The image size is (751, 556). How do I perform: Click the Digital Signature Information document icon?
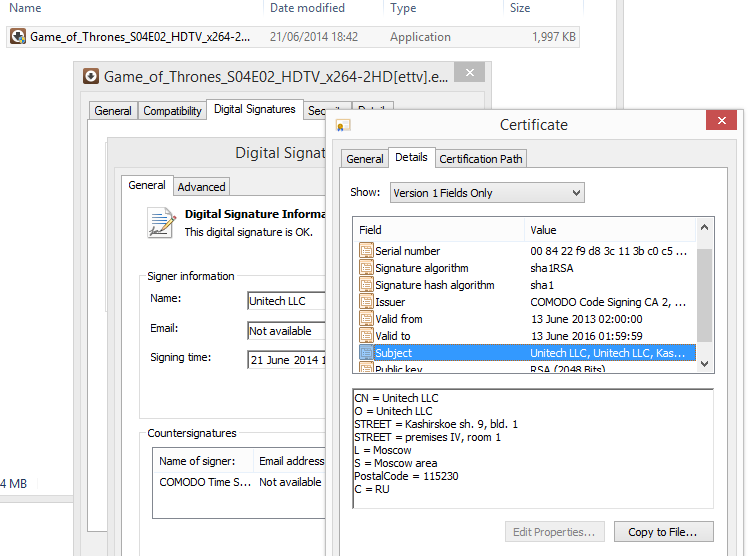tap(160, 223)
